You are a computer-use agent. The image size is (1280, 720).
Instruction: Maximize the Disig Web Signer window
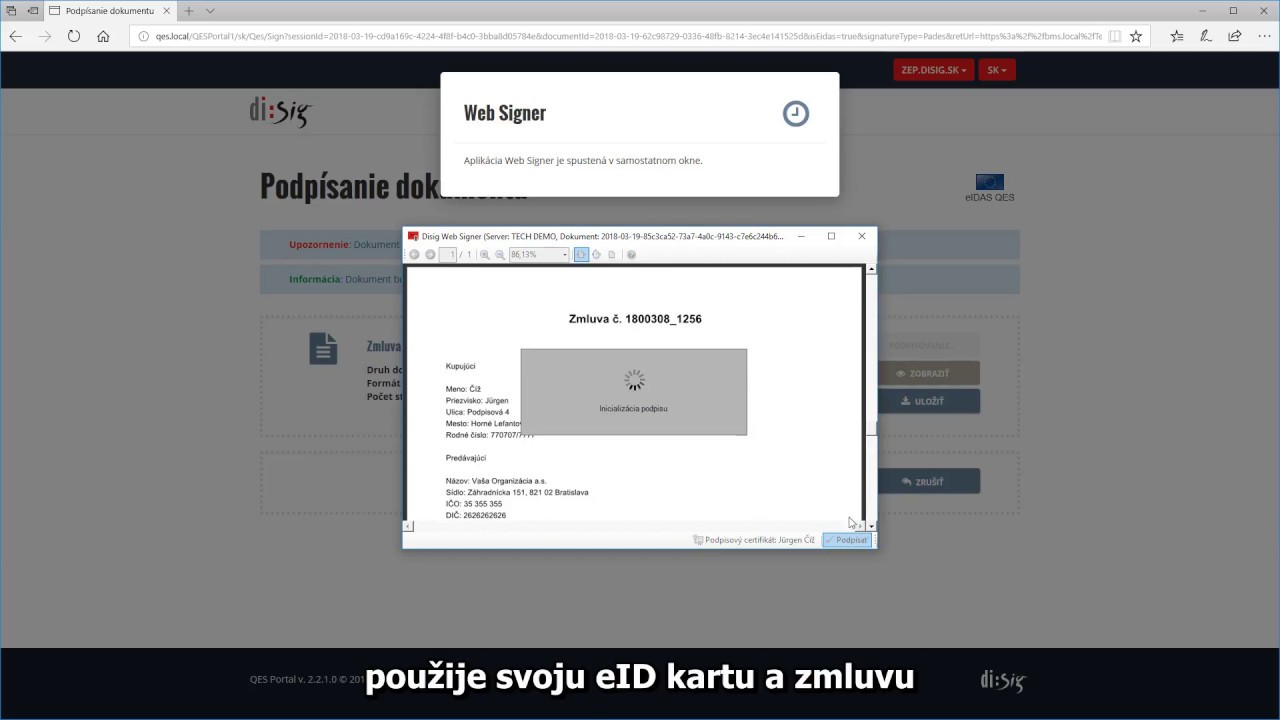(831, 236)
